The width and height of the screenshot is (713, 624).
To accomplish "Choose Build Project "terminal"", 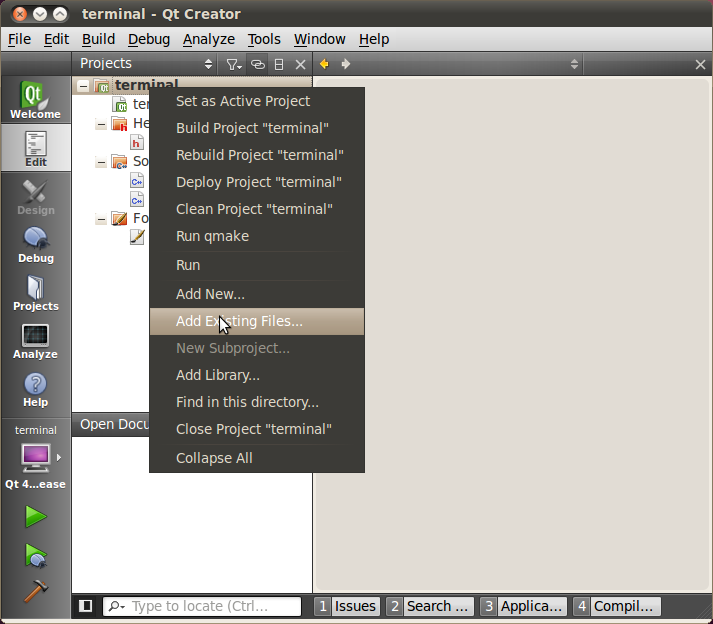I will point(257,128).
